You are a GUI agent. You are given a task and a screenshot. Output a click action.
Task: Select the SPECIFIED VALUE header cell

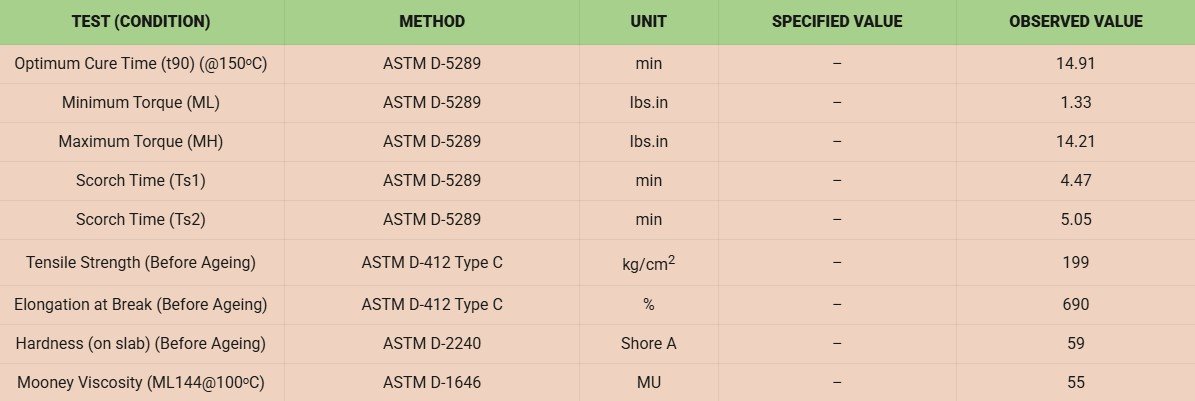click(x=837, y=21)
